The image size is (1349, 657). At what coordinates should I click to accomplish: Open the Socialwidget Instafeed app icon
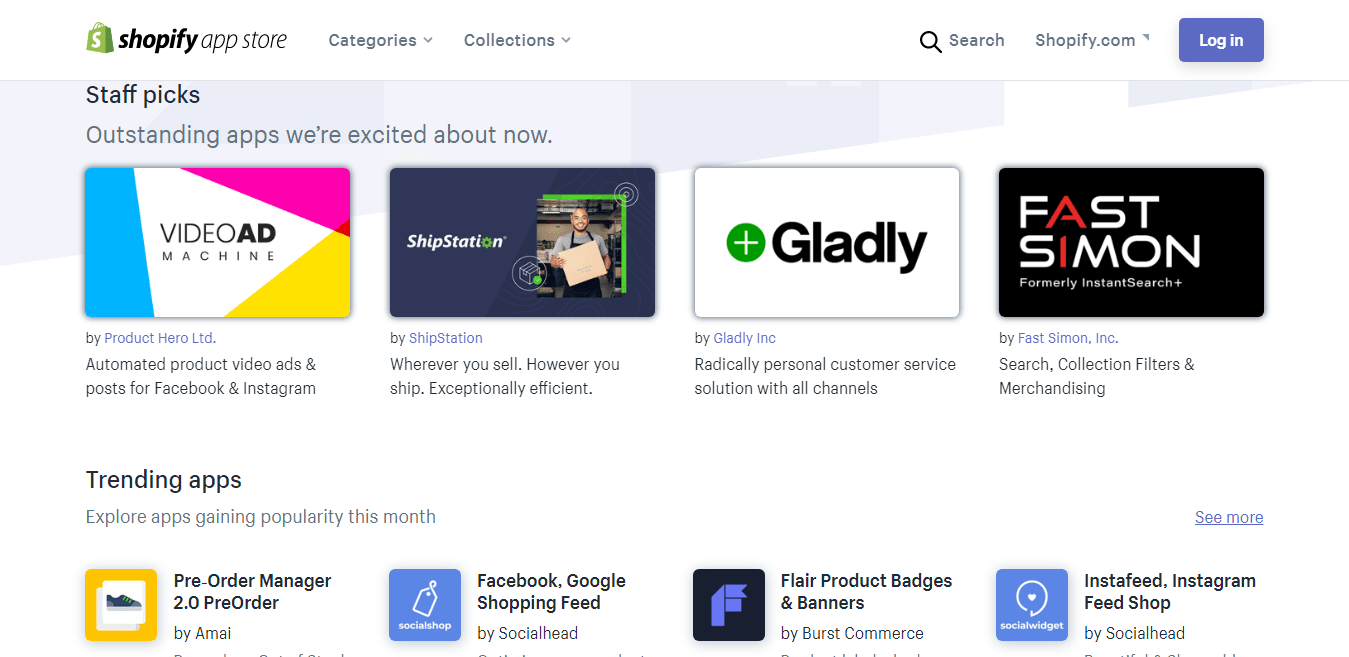point(1032,605)
